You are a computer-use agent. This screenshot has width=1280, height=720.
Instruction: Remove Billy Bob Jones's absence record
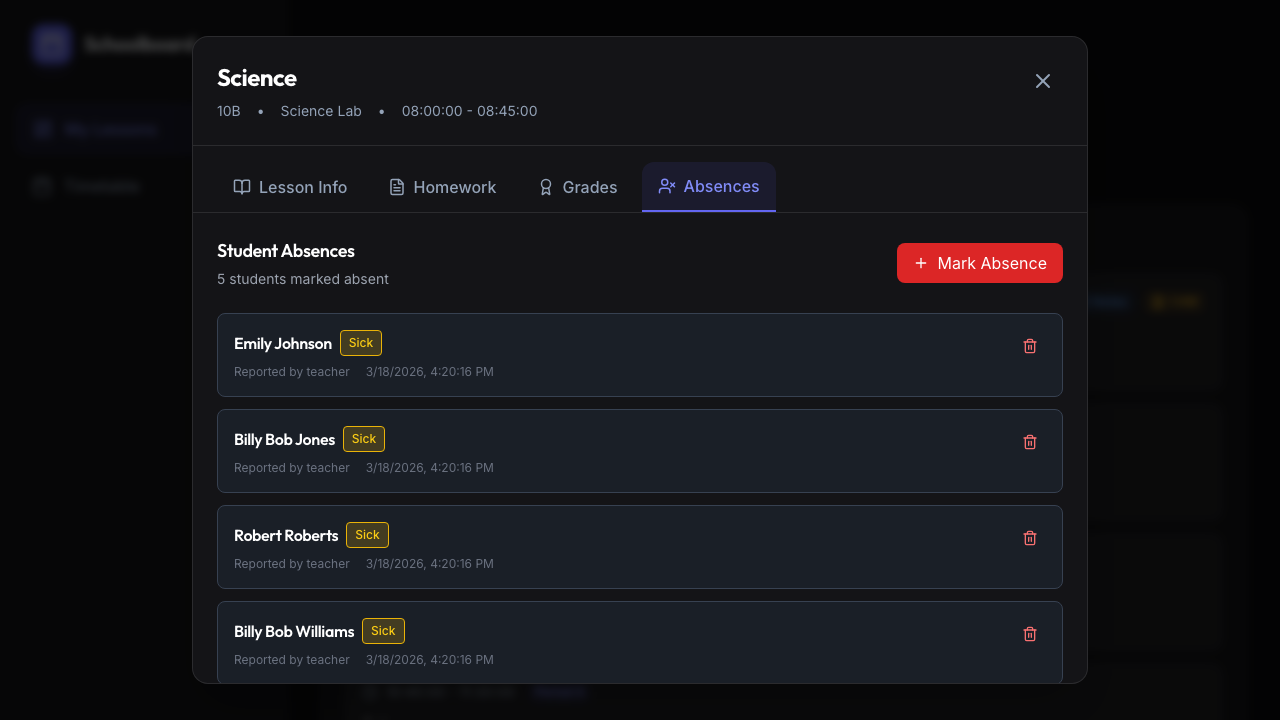[1030, 442]
